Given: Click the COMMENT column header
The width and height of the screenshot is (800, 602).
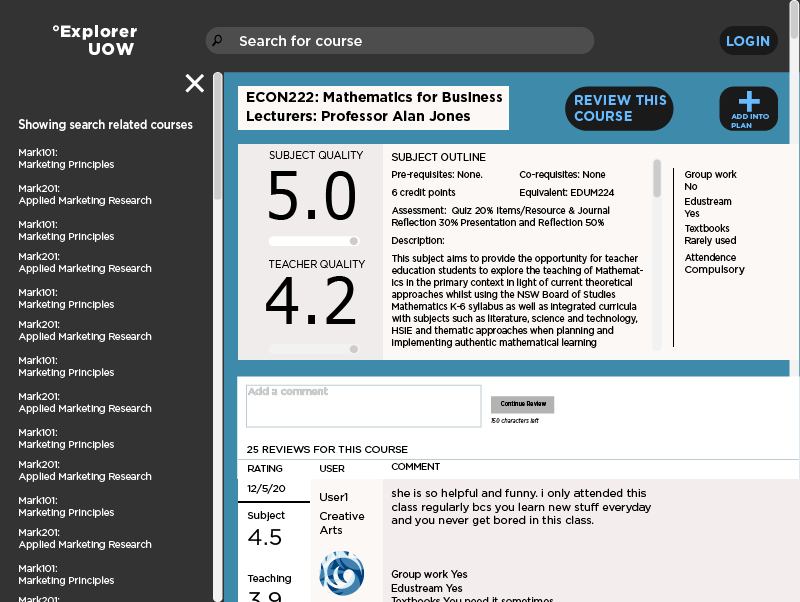Looking at the screenshot, I should click(415, 467).
